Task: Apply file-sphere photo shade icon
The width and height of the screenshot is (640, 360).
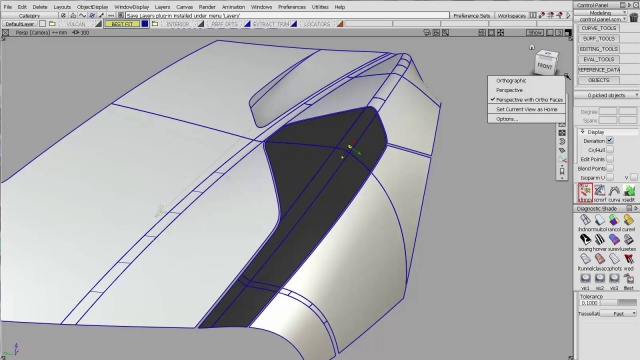Action: click(x=614, y=259)
